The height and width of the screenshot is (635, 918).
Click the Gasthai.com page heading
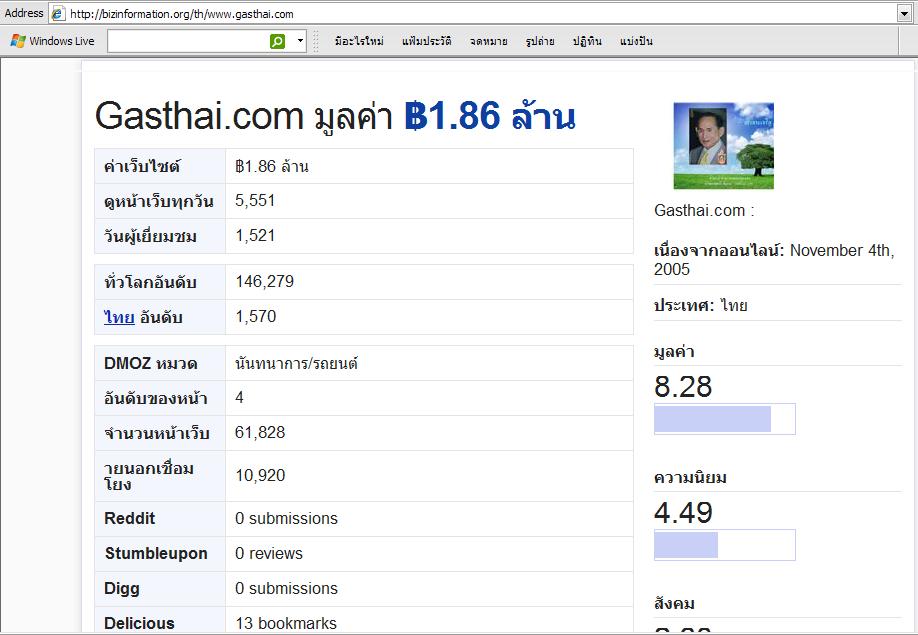(x=334, y=117)
